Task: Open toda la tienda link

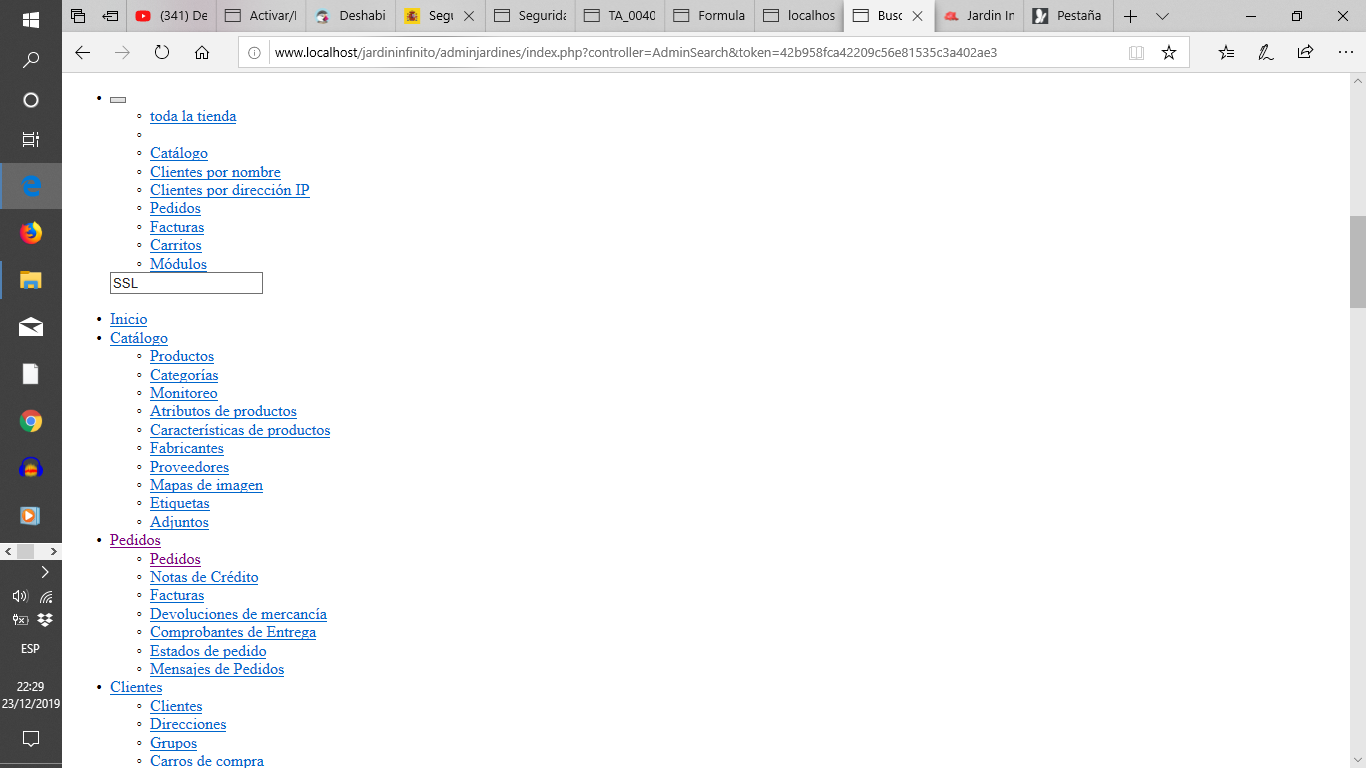Action: tap(193, 116)
